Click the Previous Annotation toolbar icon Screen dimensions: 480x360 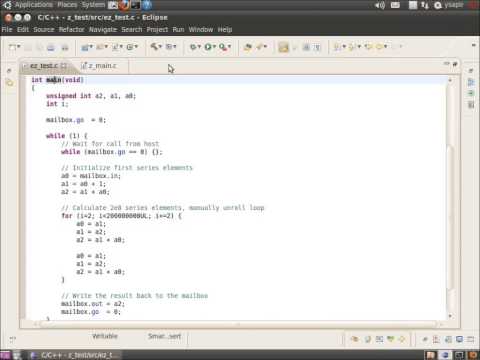[352, 47]
